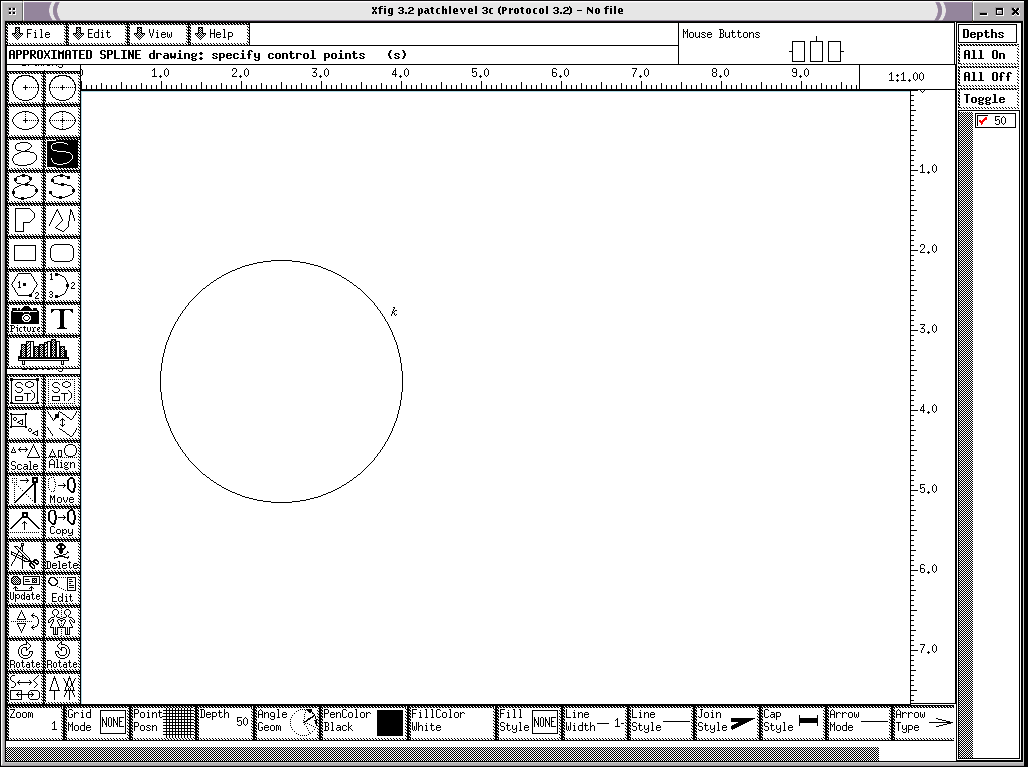Select the Align tool

[x=62, y=458]
